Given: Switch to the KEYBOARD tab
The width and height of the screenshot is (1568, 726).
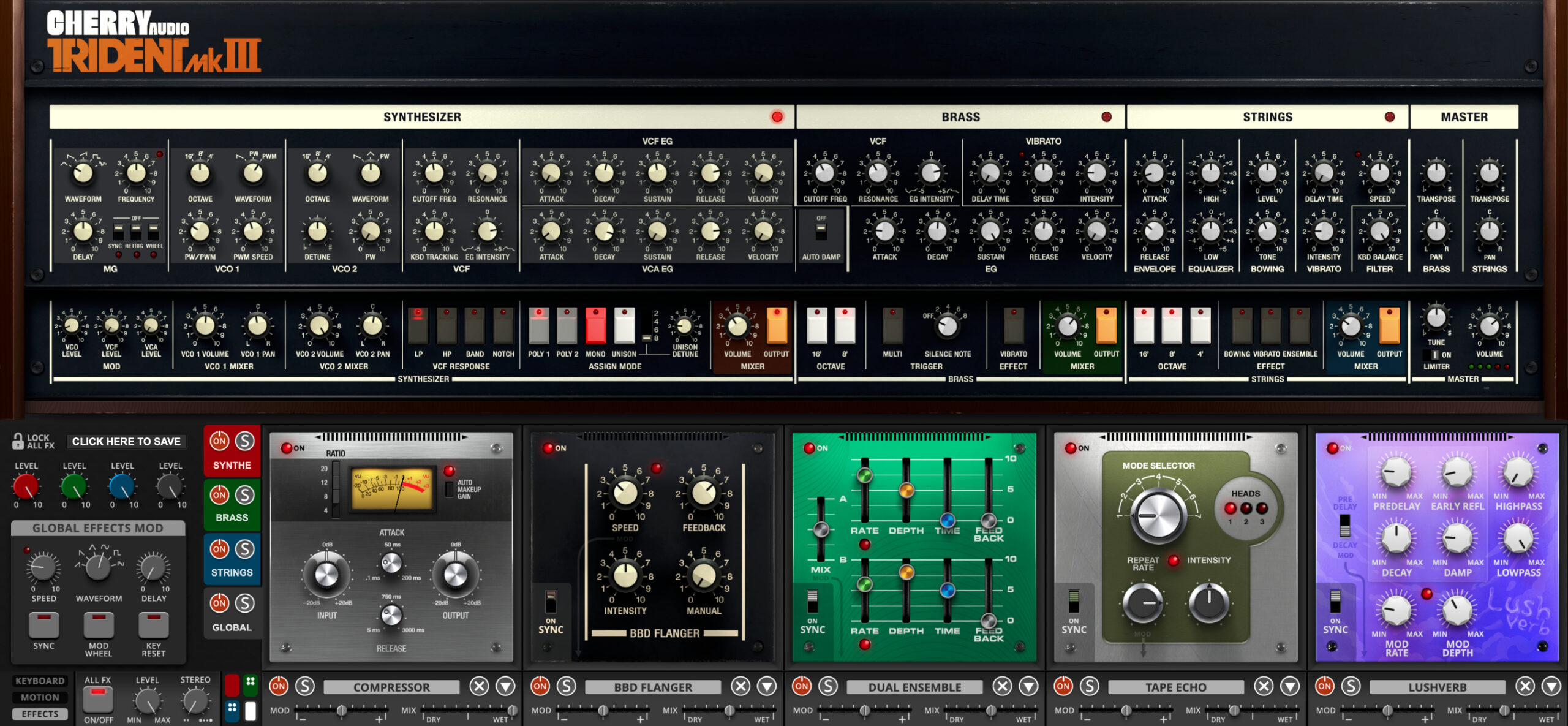Looking at the screenshot, I should pos(40,680).
